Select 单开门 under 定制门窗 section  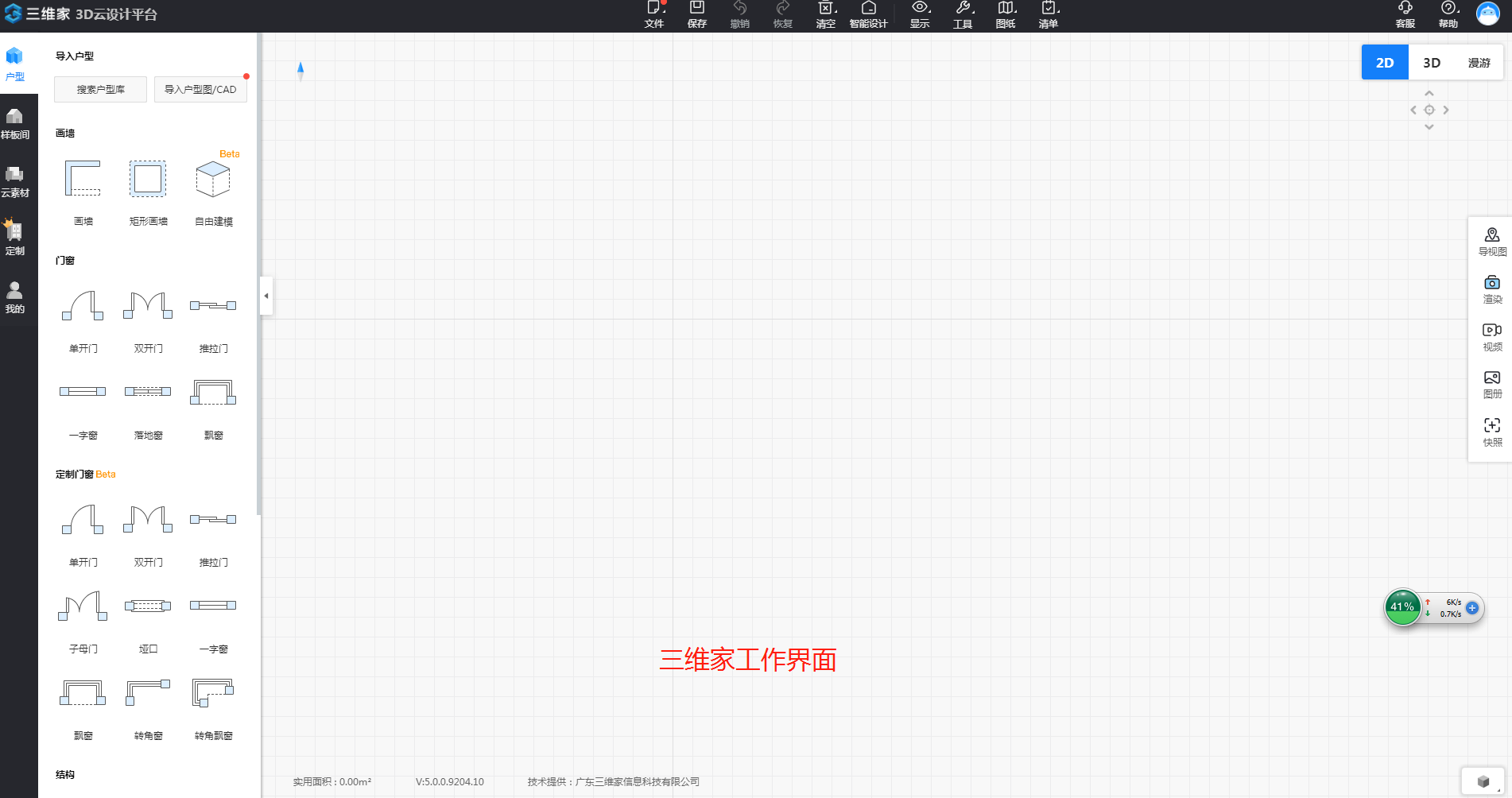tap(83, 535)
